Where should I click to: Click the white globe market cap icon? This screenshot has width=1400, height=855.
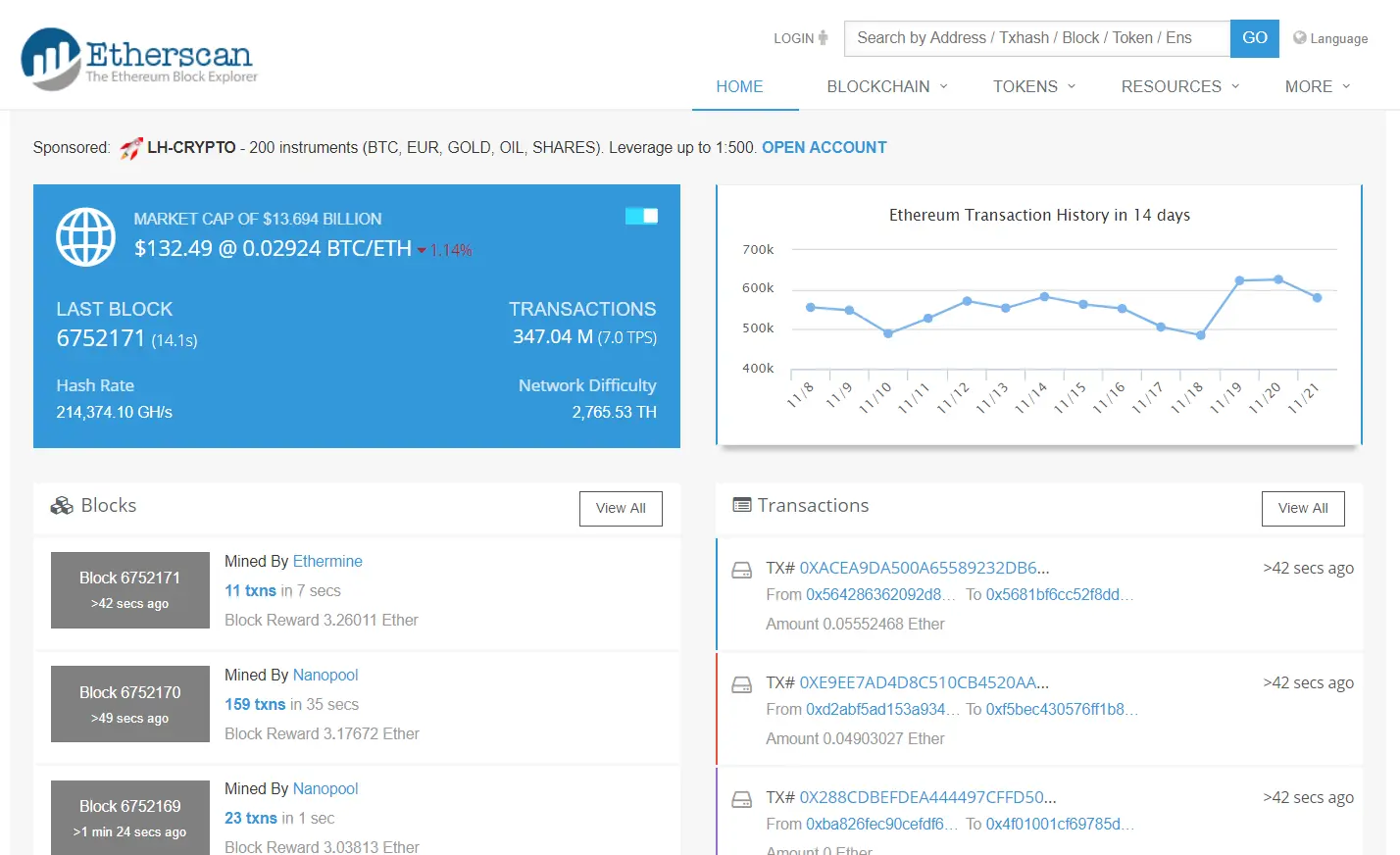tap(86, 236)
